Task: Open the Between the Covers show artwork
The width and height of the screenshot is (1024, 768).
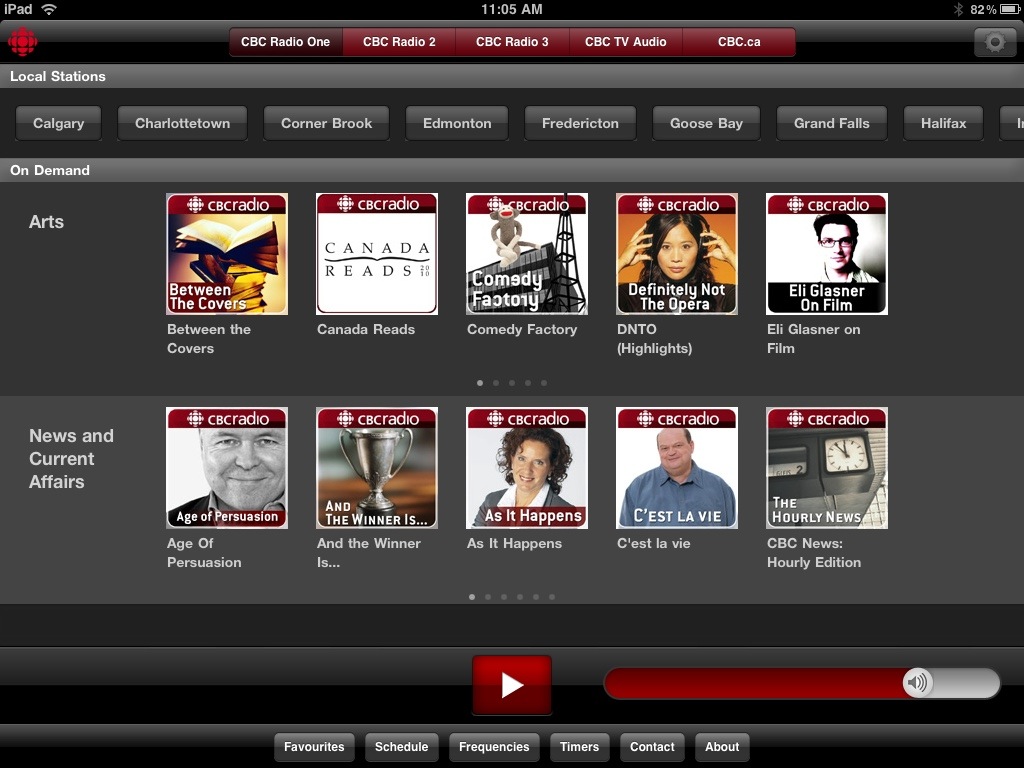Action: point(227,254)
